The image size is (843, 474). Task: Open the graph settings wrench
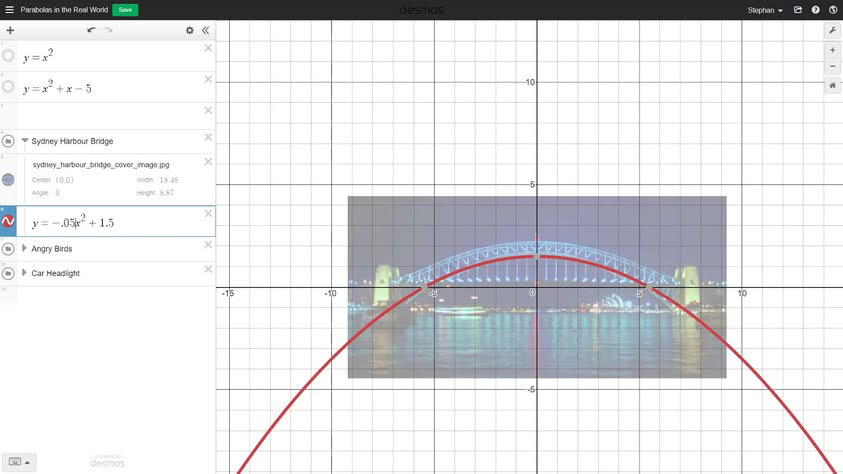(832, 31)
